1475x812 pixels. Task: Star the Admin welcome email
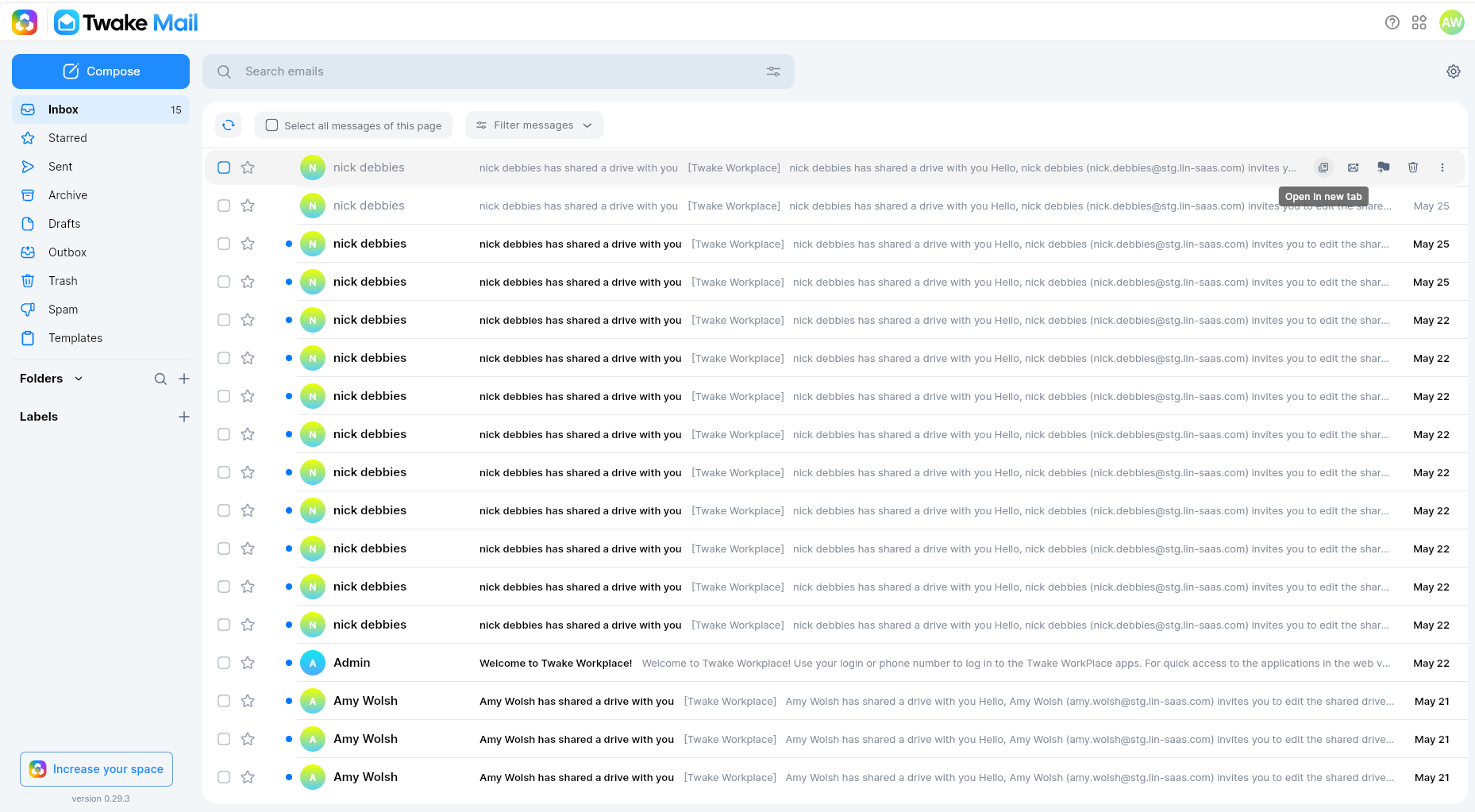click(248, 663)
